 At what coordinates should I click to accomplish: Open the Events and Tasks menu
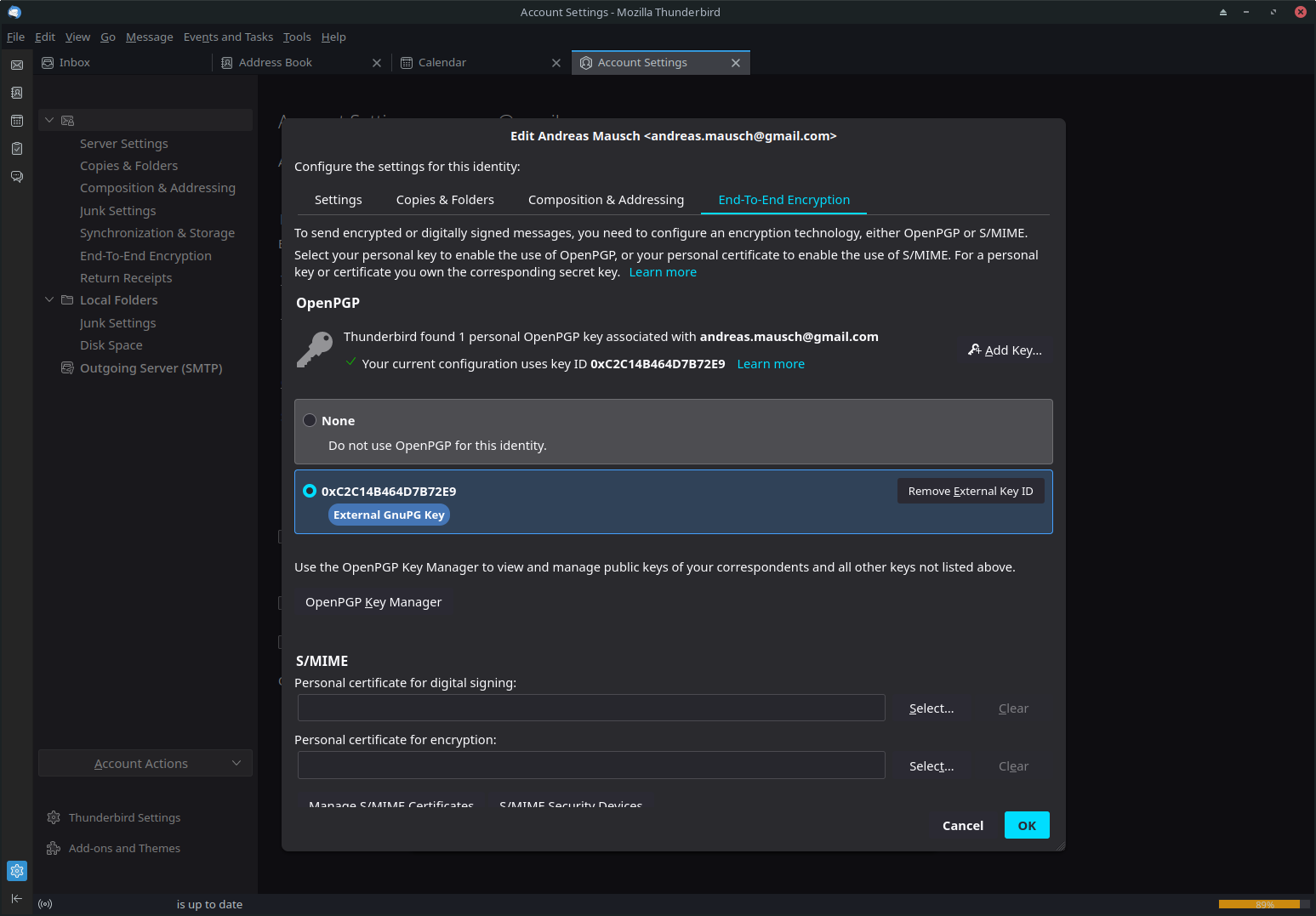tap(228, 37)
